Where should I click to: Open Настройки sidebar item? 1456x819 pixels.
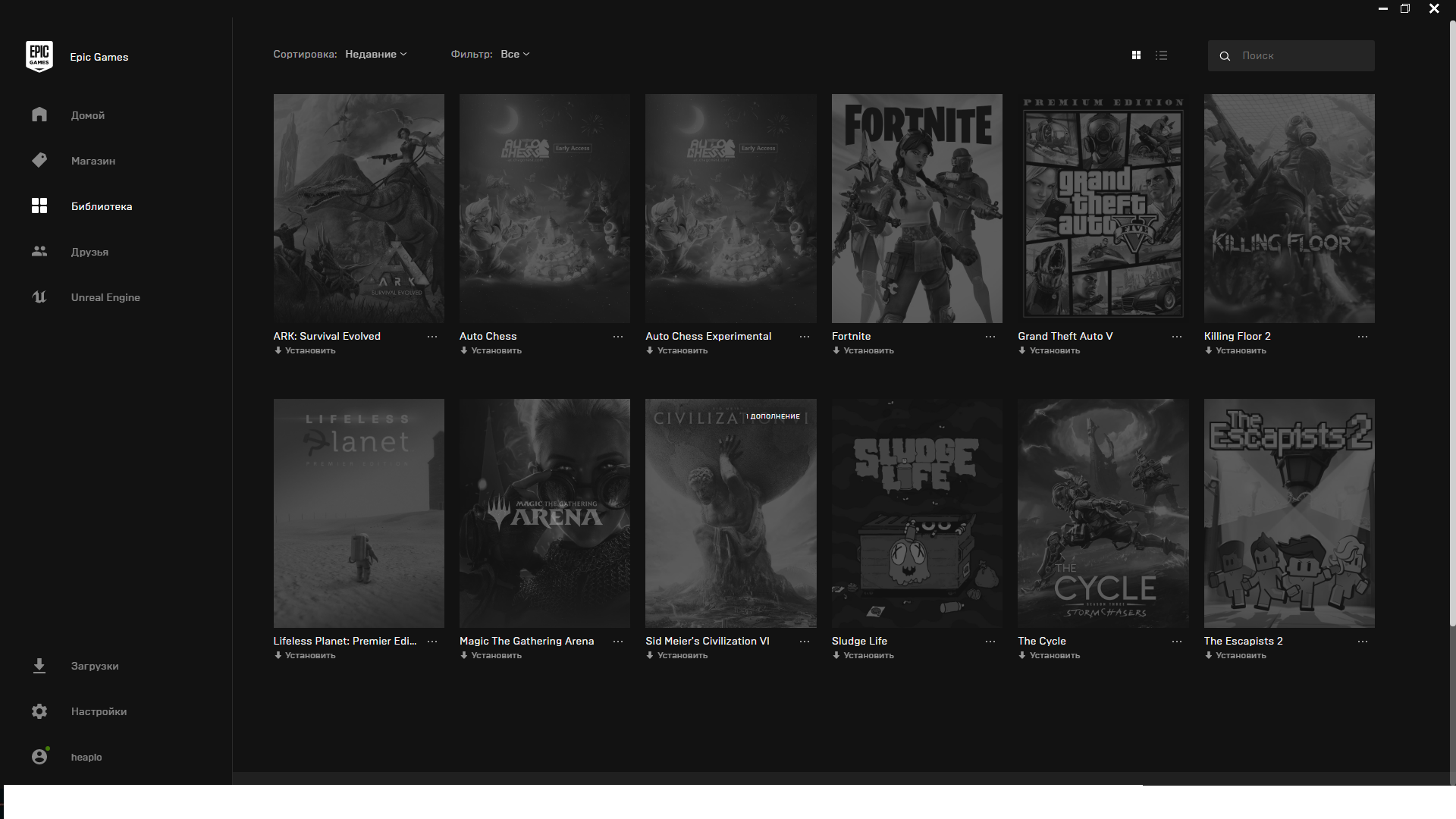(x=99, y=711)
